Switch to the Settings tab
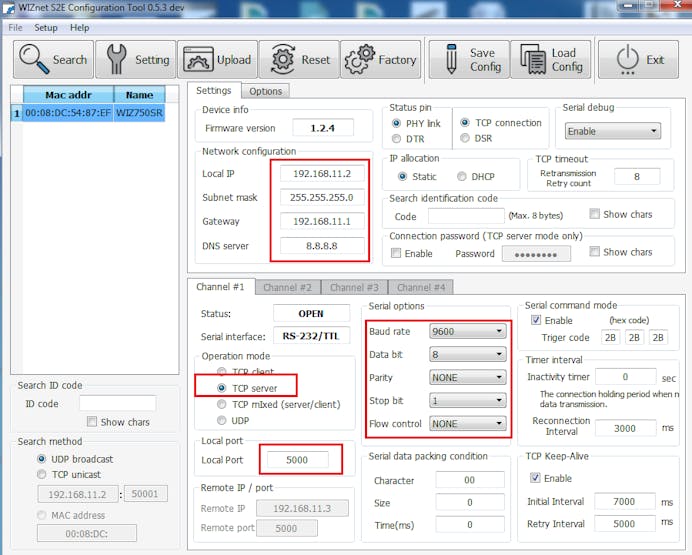This screenshot has height=555, width=692. click(214, 90)
